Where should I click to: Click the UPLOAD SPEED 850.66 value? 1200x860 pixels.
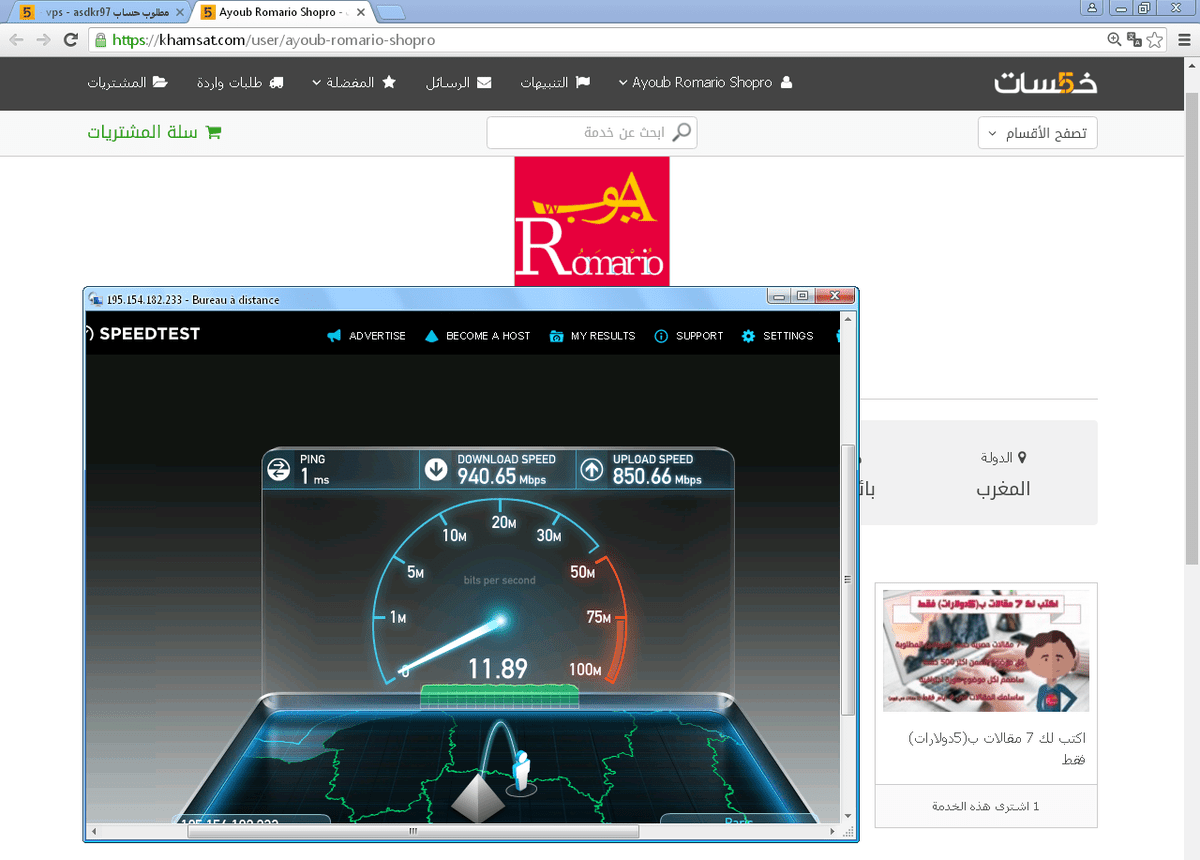[x=657, y=478]
